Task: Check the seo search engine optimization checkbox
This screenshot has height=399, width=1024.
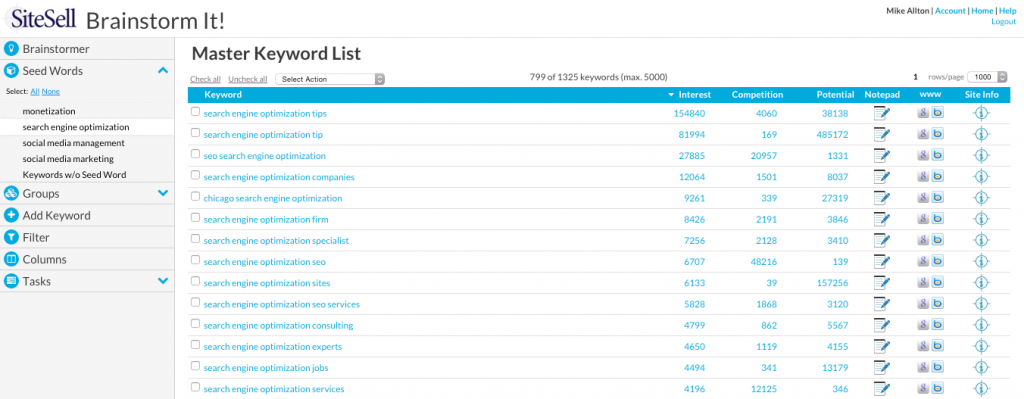Action: 195,154
